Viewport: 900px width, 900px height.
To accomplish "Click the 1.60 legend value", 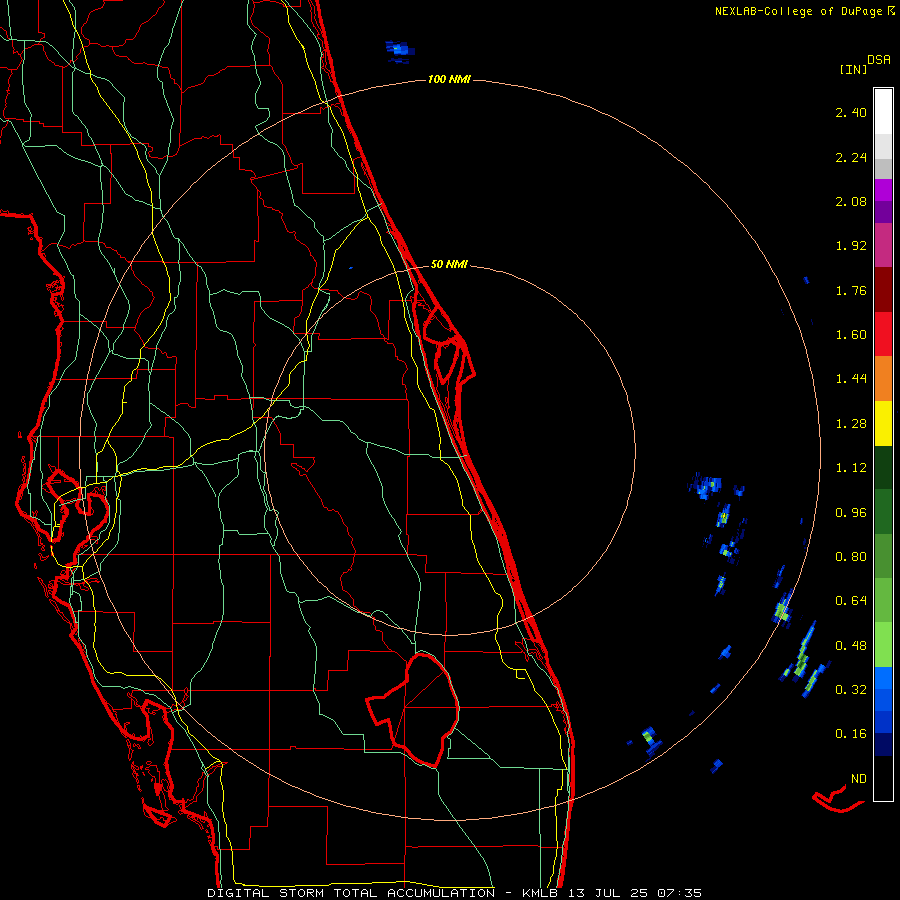I will [x=851, y=335].
